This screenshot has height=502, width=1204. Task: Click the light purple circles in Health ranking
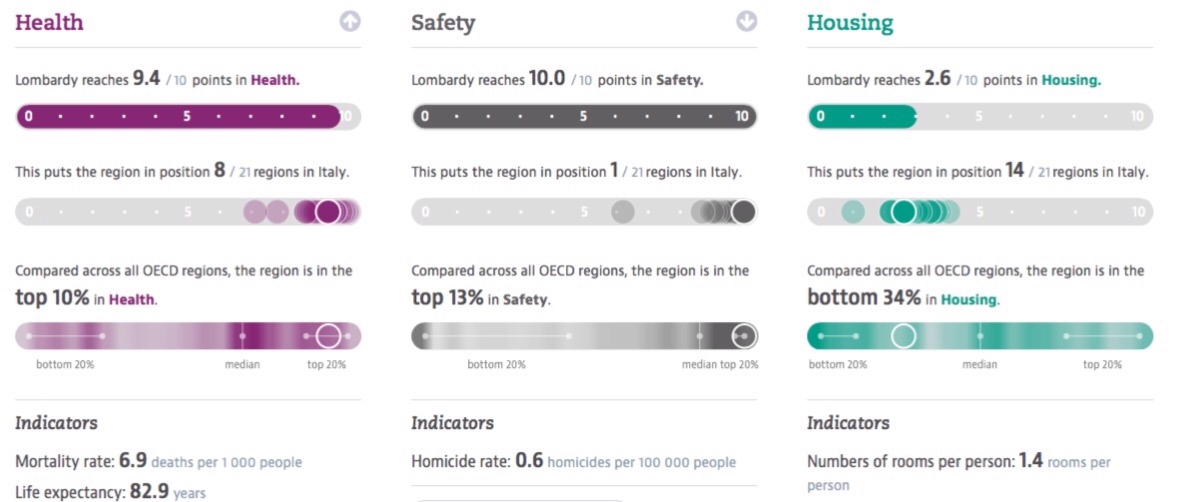click(266, 212)
